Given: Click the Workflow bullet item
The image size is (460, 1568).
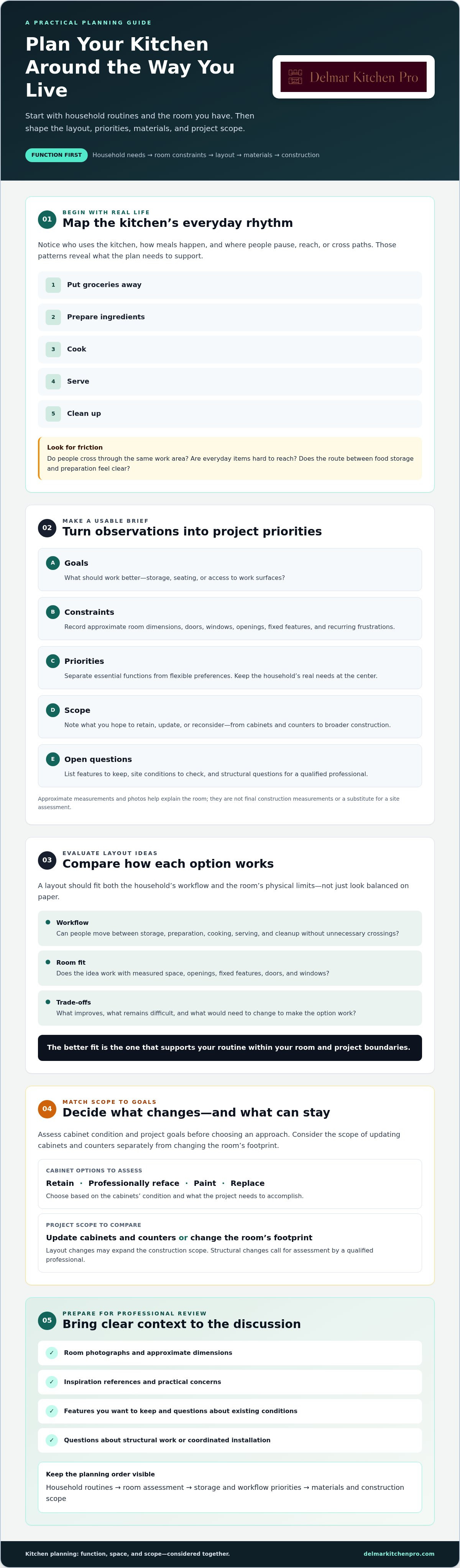Looking at the screenshot, I should 229,928.
